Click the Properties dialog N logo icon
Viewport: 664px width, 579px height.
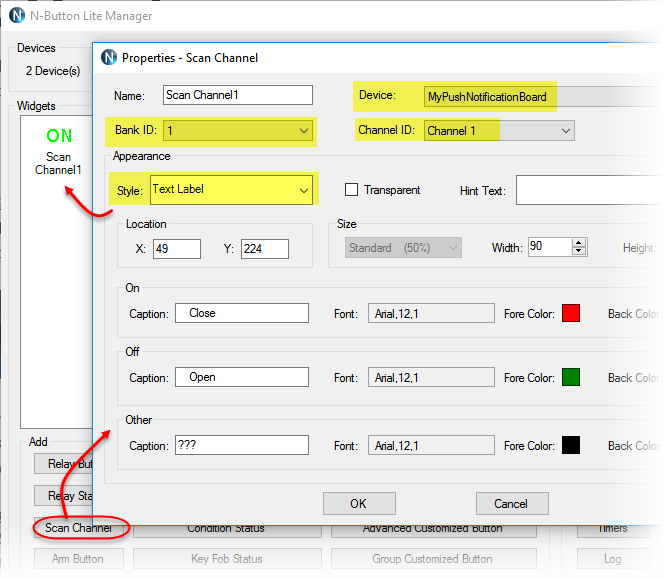pyautogui.click(x=109, y=57)
